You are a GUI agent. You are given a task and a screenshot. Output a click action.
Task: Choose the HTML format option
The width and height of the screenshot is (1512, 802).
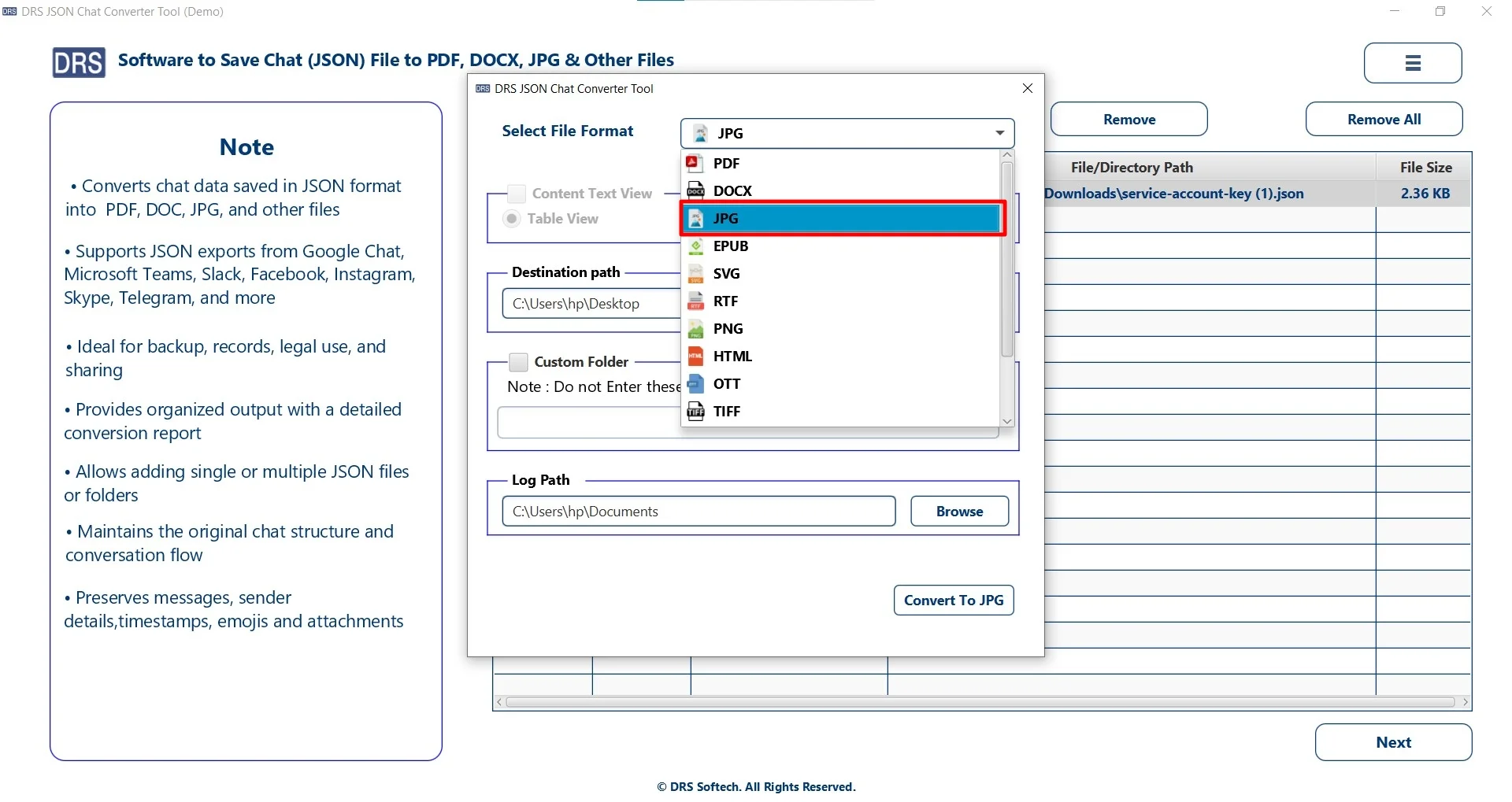pyautogui.click(x=840, y=357)
